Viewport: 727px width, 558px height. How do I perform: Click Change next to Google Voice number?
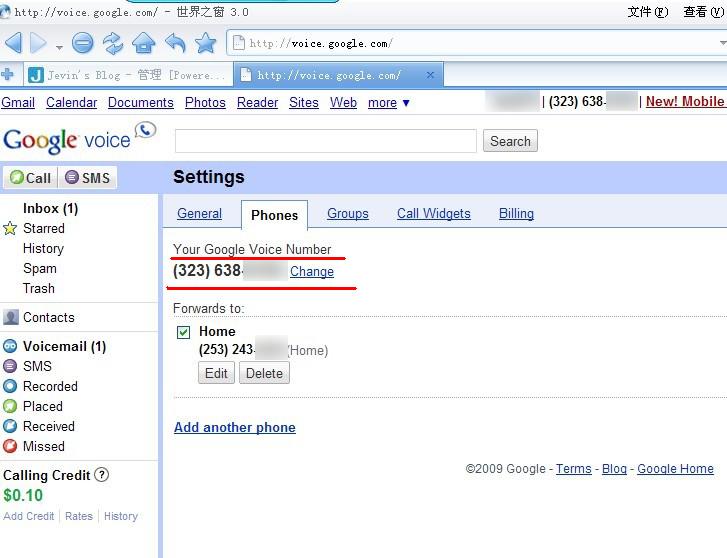click(312, 271)
